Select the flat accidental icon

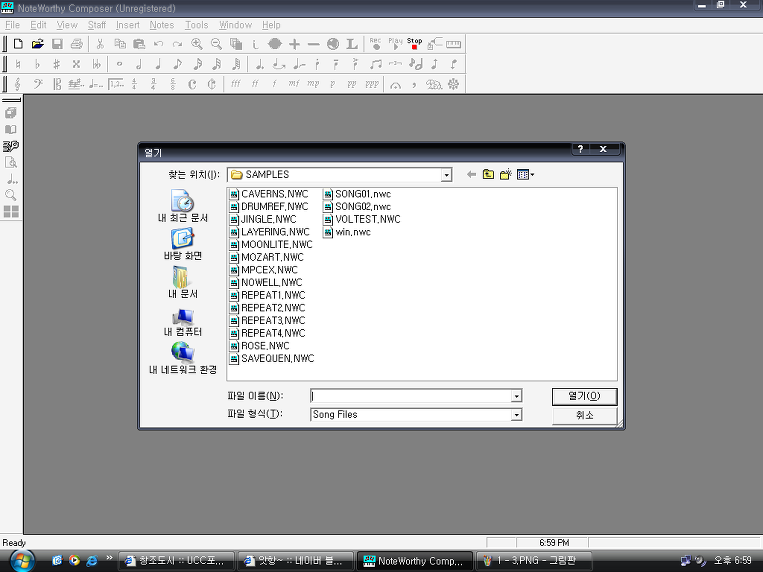pyautogui.click(x=37, y=64)
